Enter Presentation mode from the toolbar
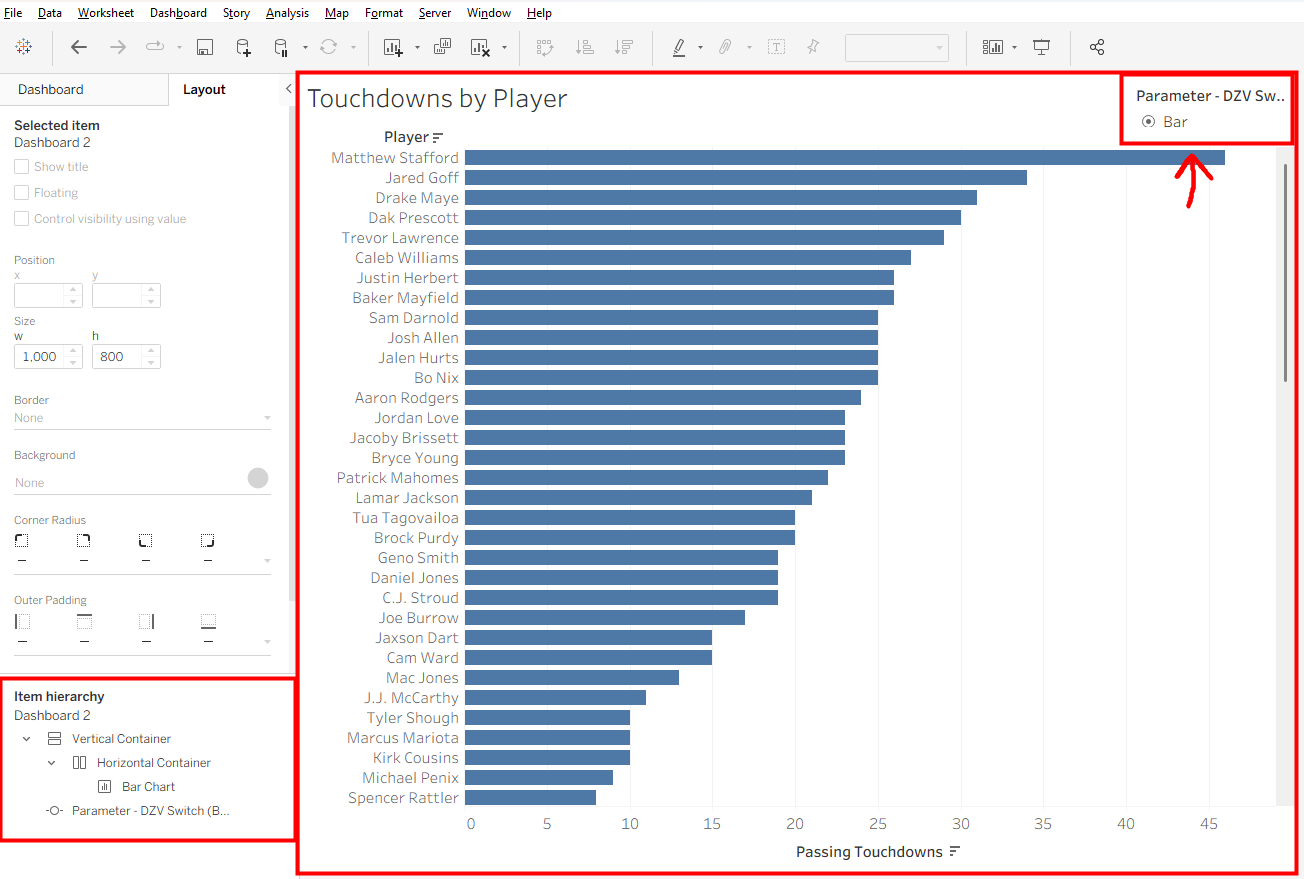The height and width of the screenshot is (879, 1304). point(1042,47)
